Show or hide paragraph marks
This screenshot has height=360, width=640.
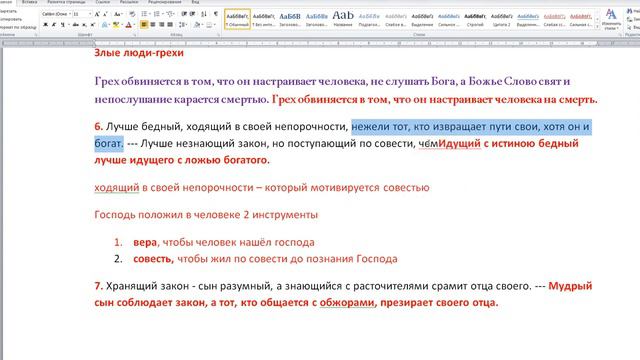[216, 14]
